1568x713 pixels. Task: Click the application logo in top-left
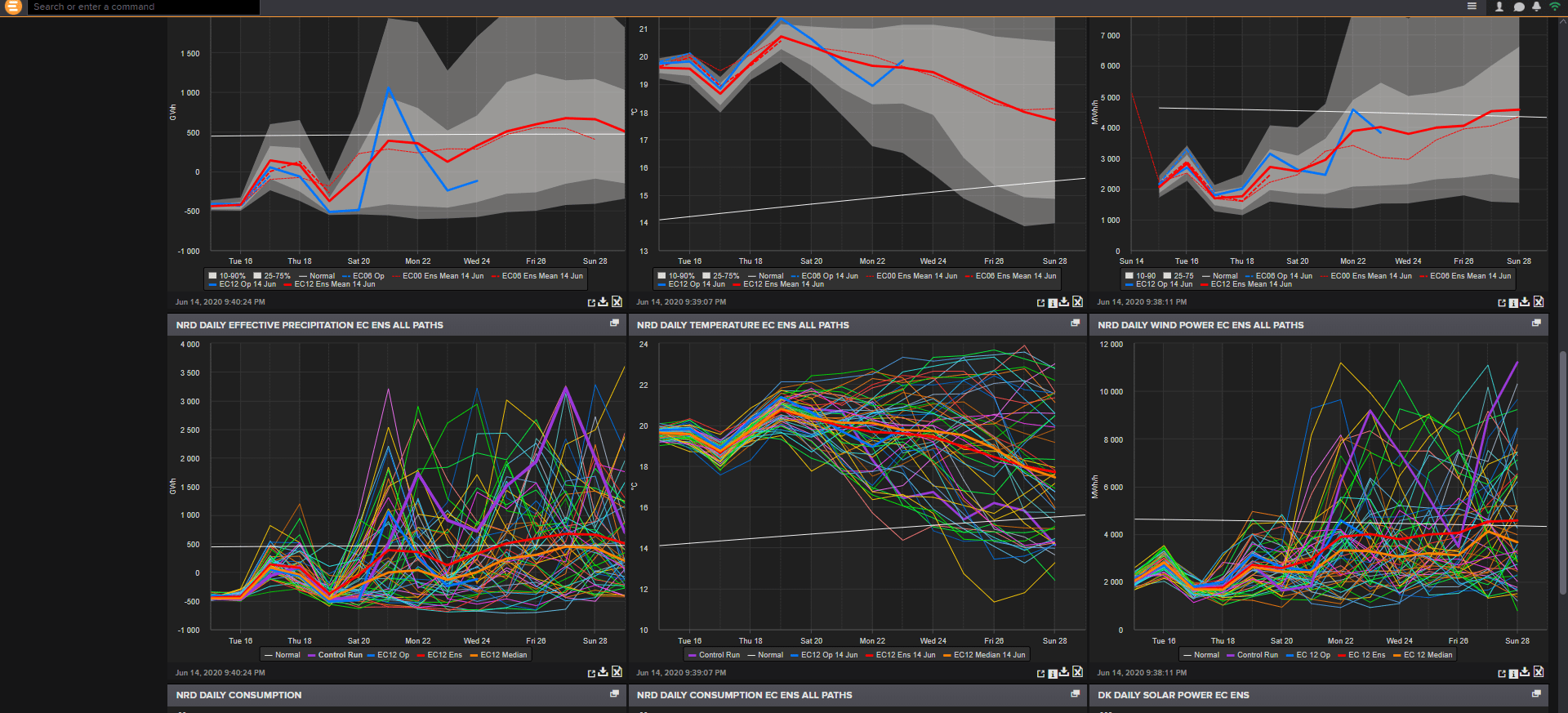(13, 7)
